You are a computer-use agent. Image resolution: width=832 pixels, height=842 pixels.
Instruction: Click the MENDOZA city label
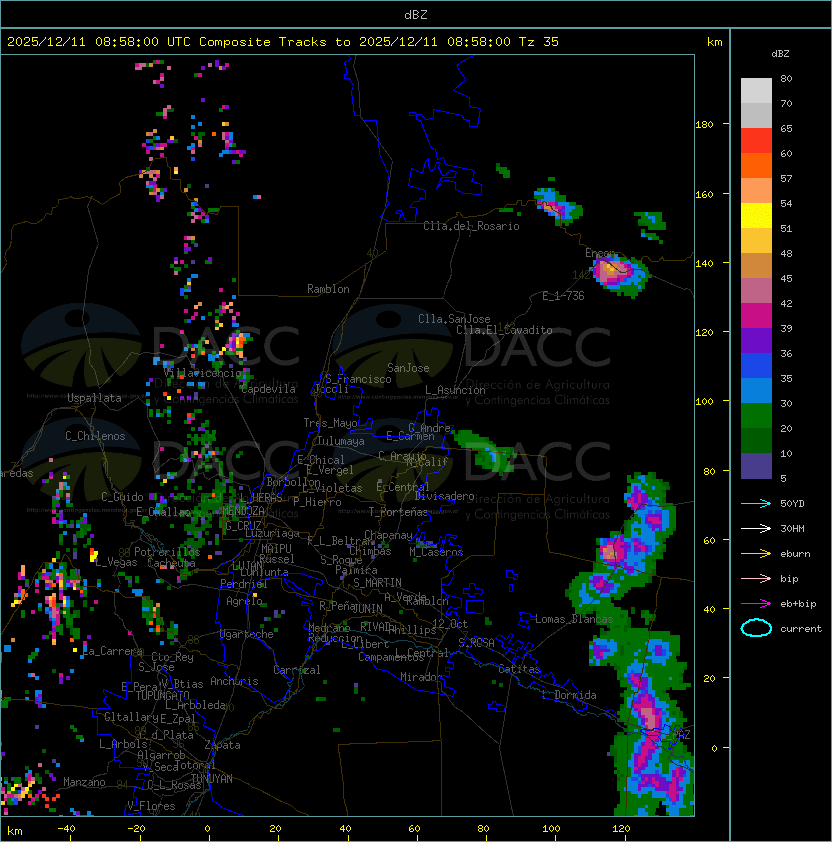pos(243,511)
